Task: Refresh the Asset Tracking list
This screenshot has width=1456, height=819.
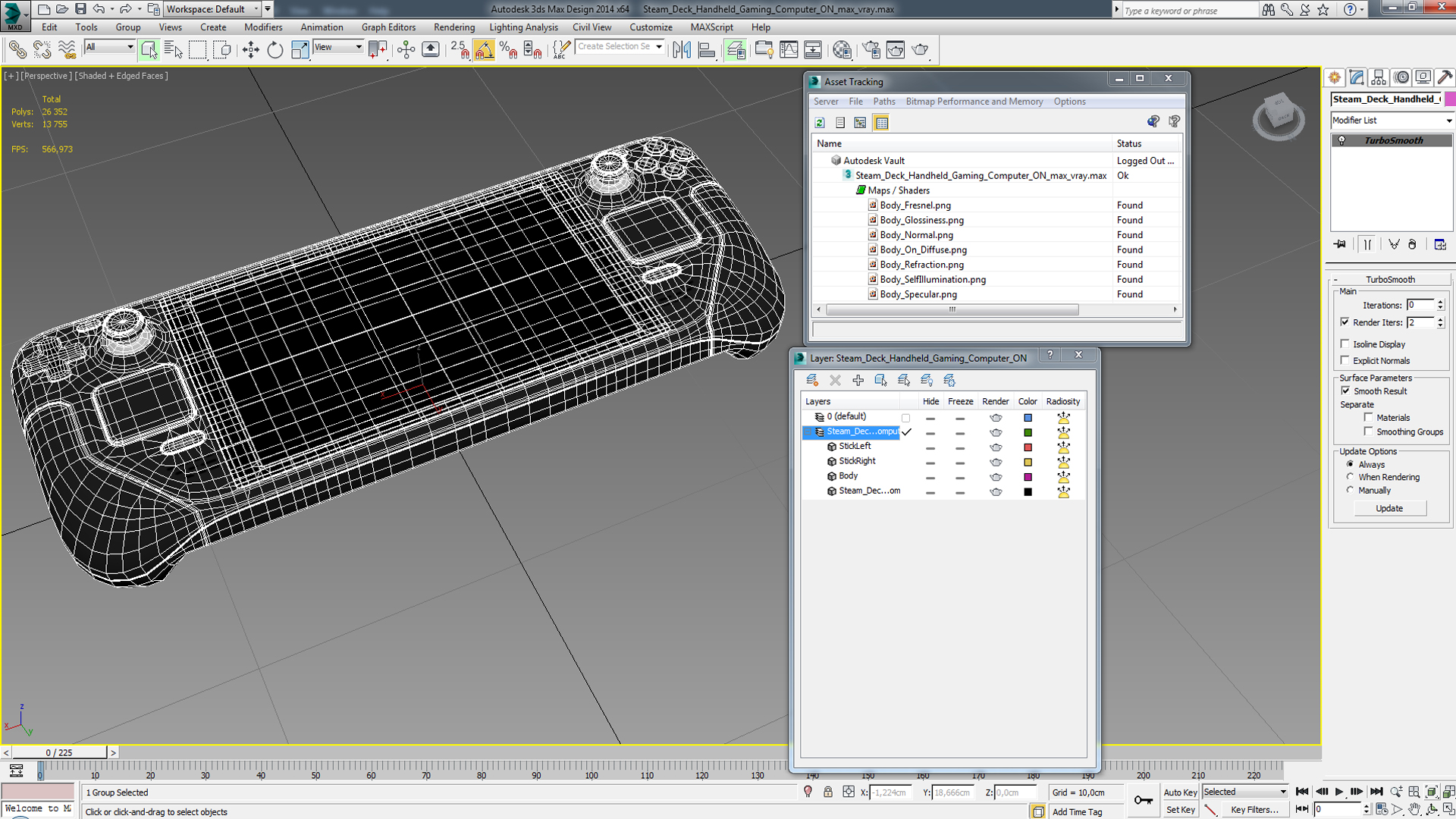Action: point(820,123)
